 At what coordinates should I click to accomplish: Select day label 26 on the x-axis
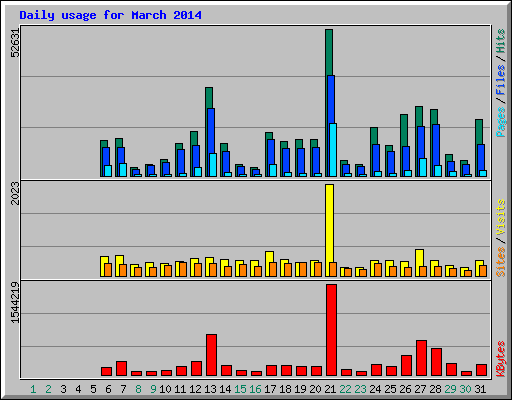point(405,389)
